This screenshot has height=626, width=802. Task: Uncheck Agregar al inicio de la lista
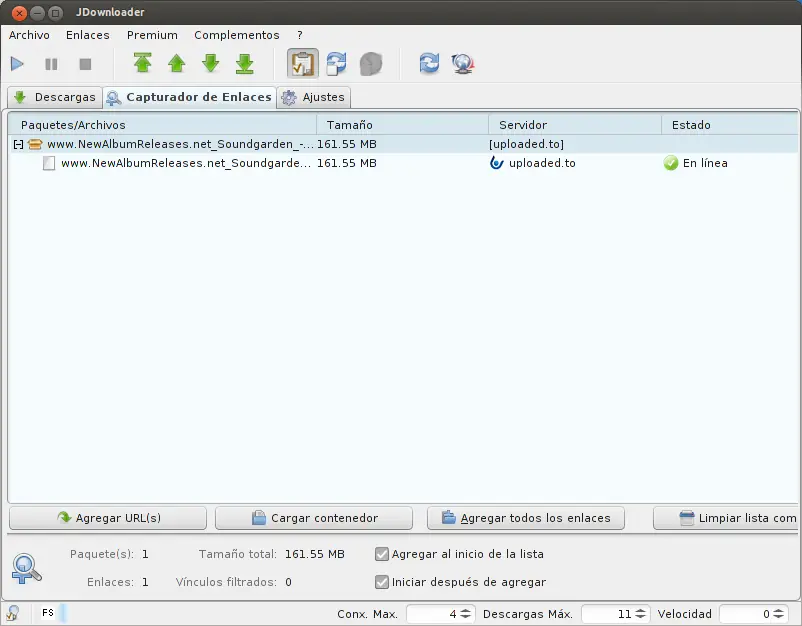pos(382,554)
